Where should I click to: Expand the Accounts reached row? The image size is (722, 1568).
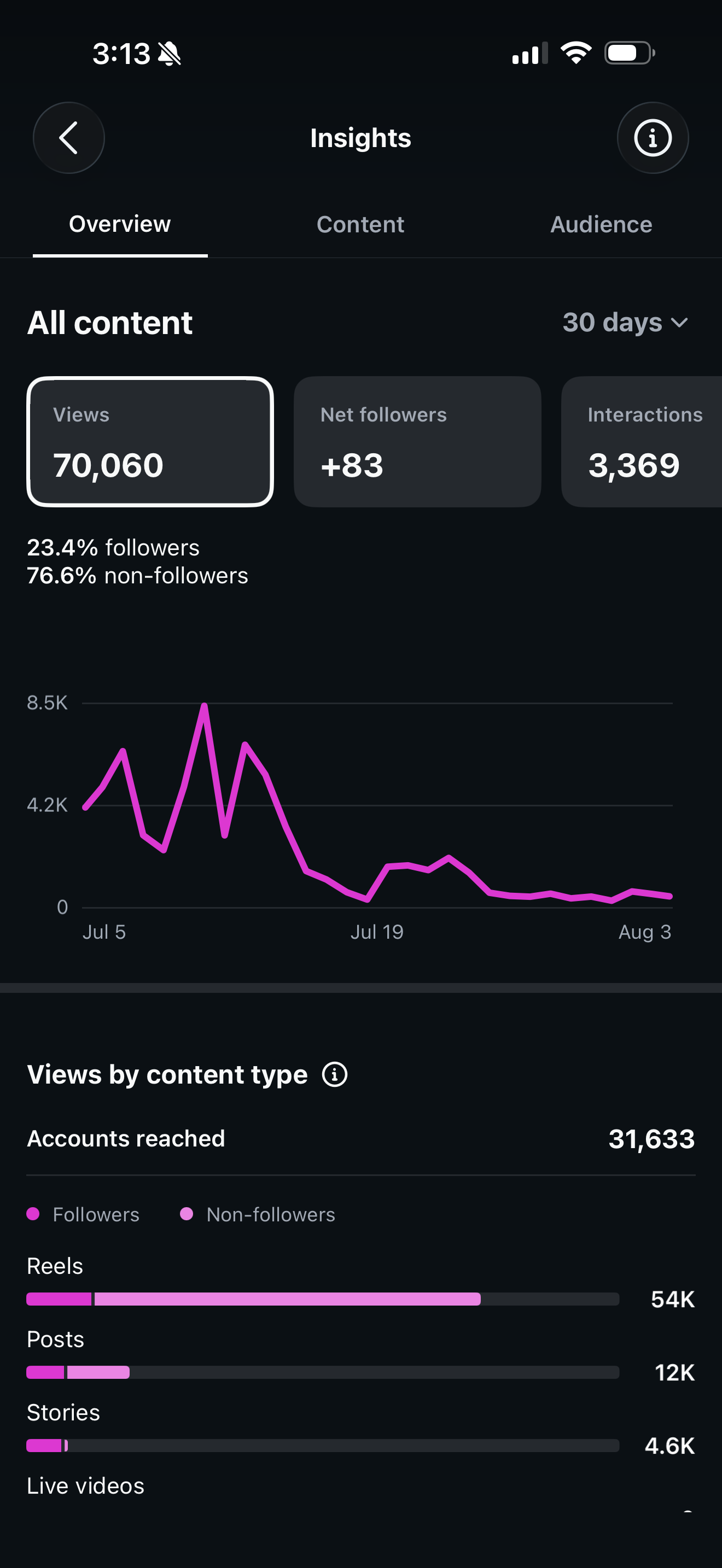(361, 1138)
